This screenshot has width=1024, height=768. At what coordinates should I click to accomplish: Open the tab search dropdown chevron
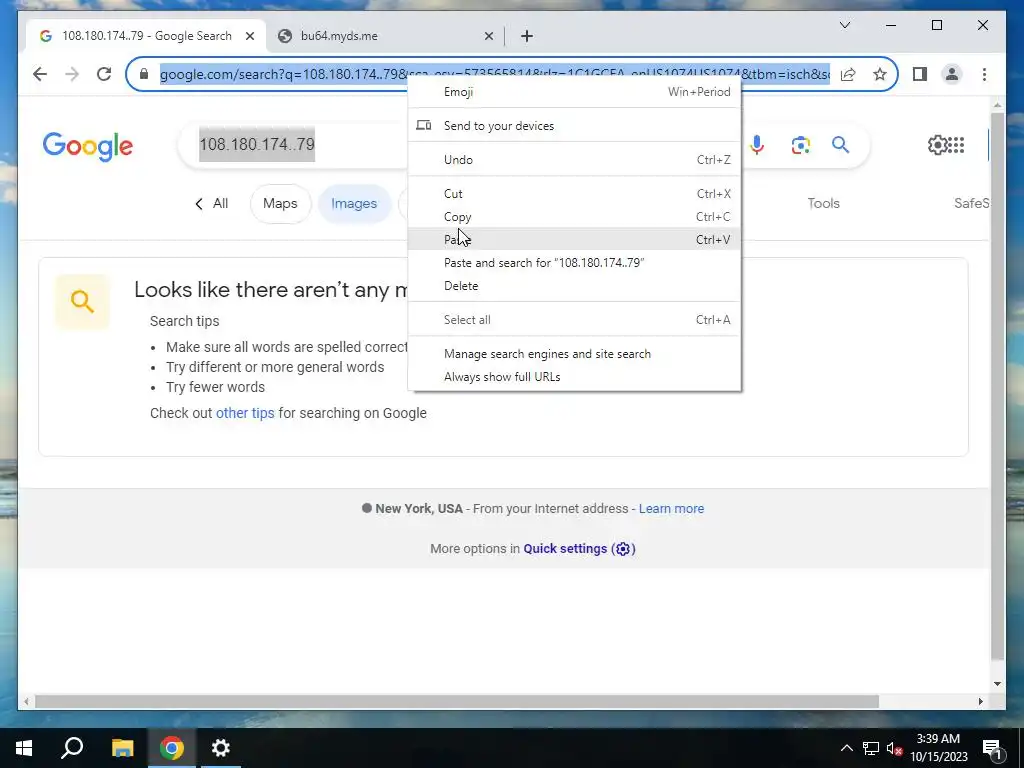coord(844,25)
